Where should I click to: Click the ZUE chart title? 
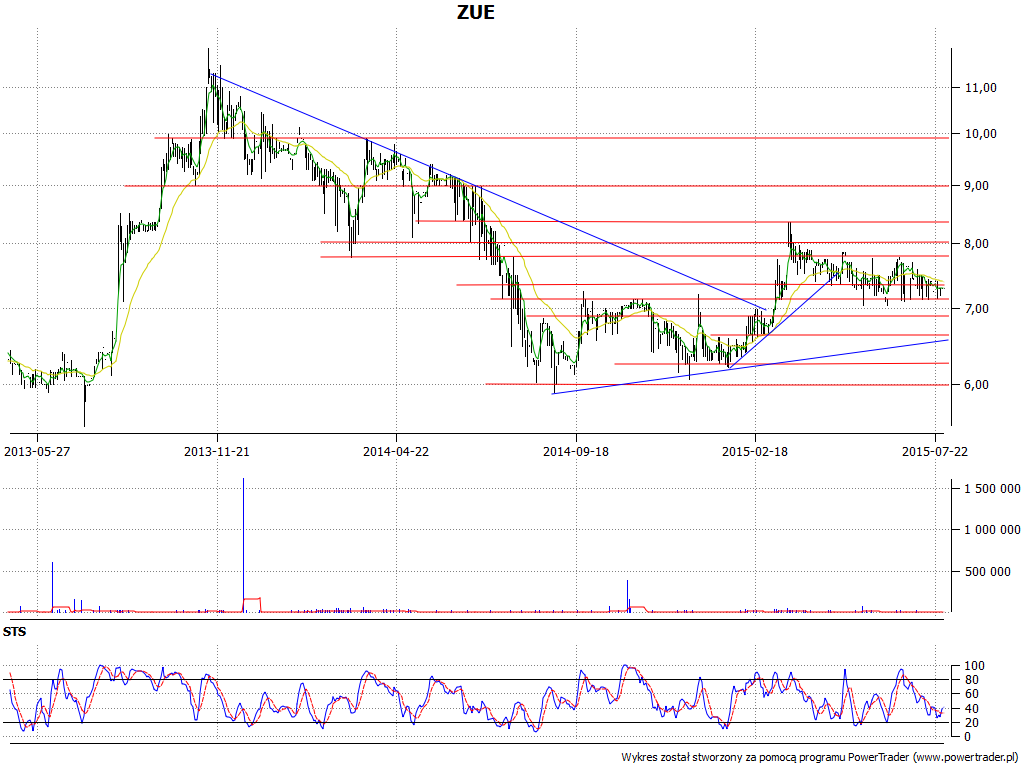[475, 12]
